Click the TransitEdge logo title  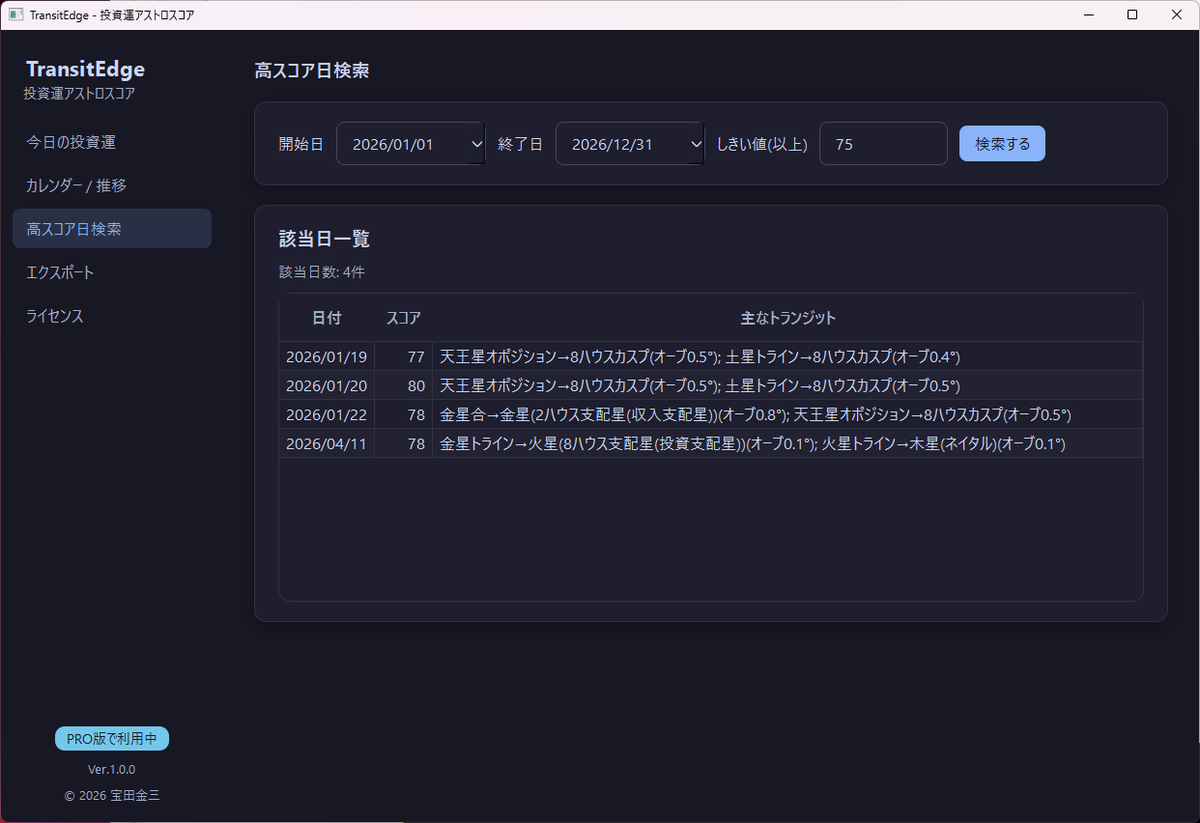(85, 69)
